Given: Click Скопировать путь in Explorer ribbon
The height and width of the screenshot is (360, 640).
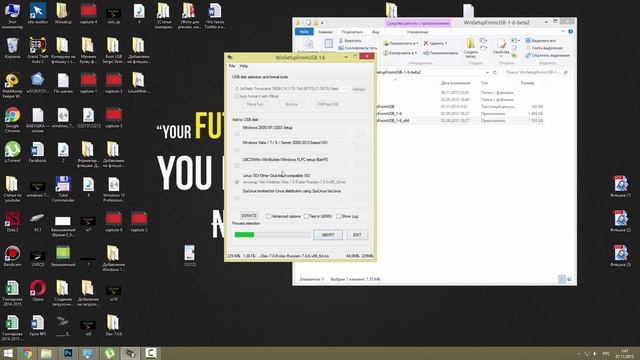Looking at the screenshot, I should point(358,48).
